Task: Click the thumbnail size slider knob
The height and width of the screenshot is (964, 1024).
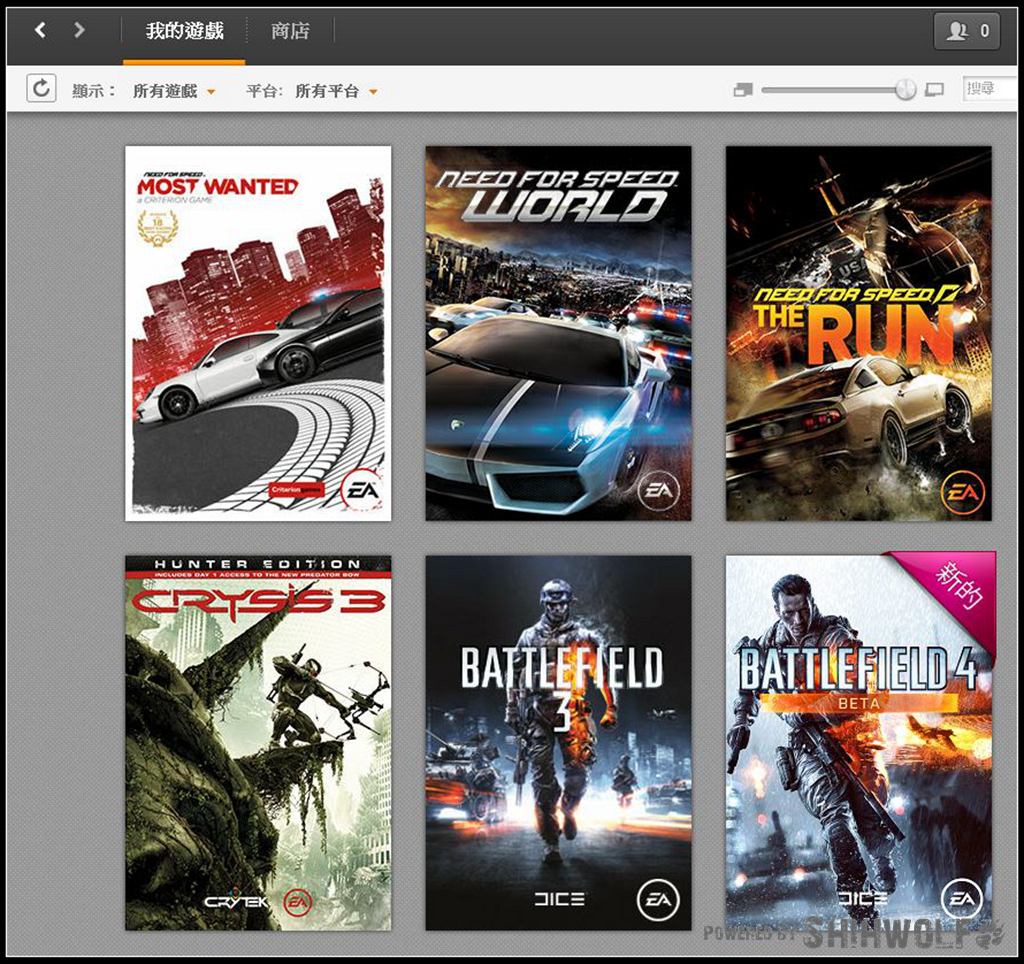Action: point(906,89)
